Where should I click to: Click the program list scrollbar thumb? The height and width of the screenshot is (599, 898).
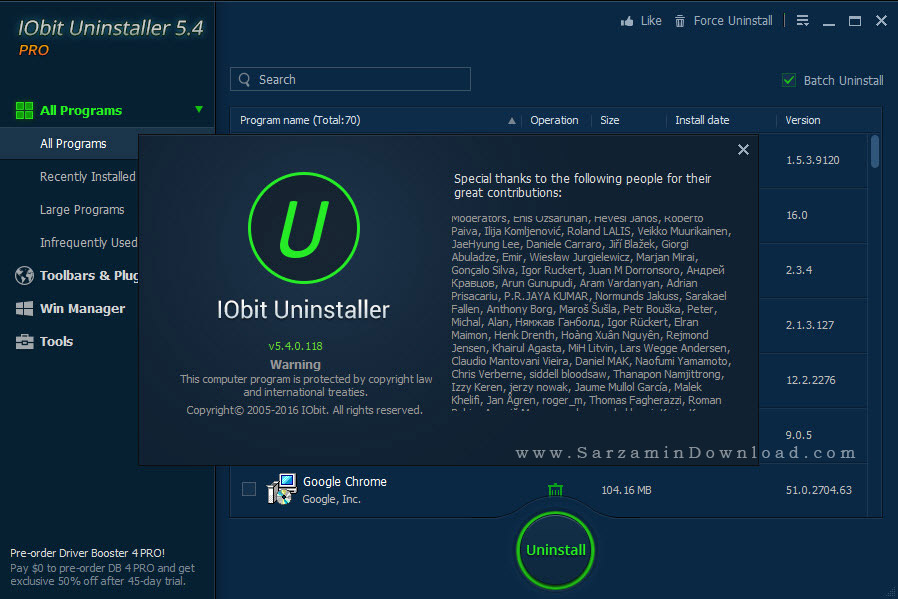pos(875,151)
